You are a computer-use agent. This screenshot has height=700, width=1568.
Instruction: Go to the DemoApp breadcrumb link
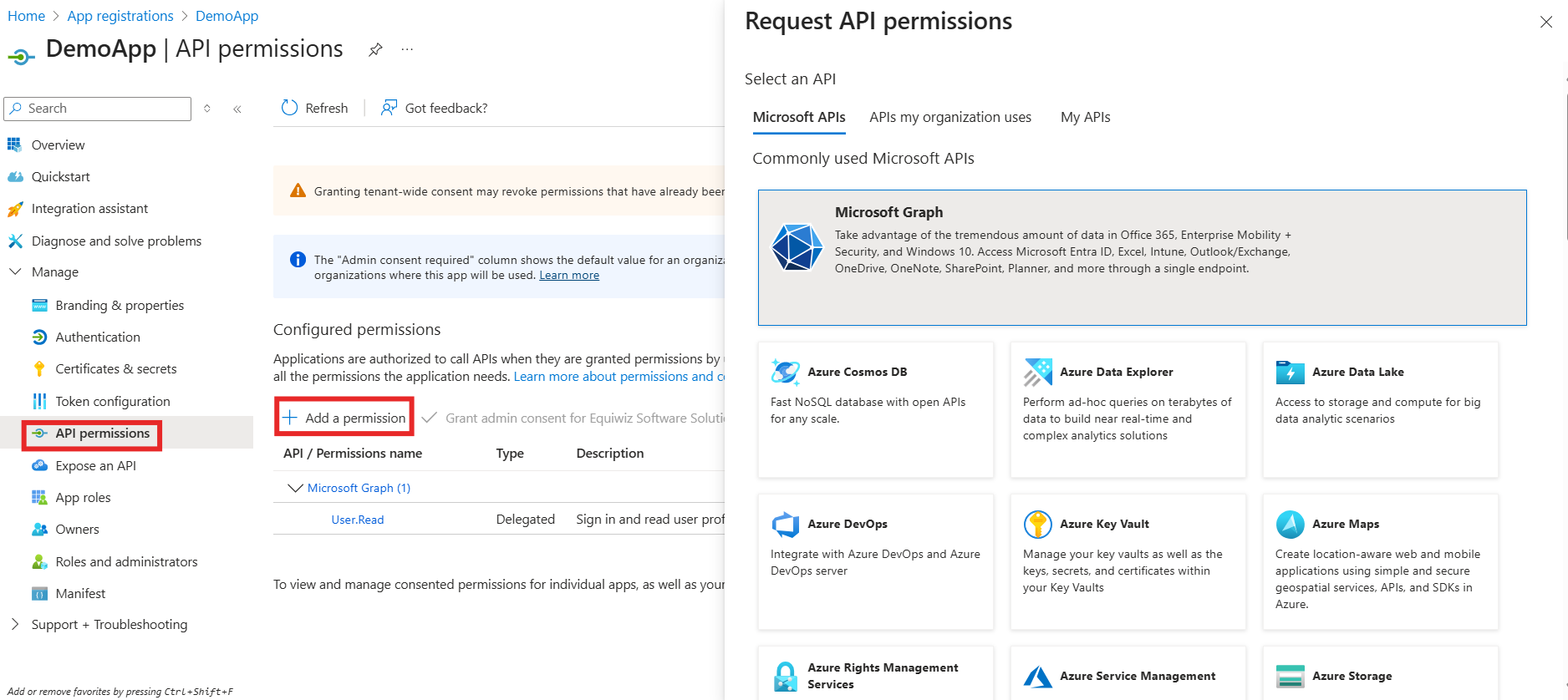(x=227, y=16)
